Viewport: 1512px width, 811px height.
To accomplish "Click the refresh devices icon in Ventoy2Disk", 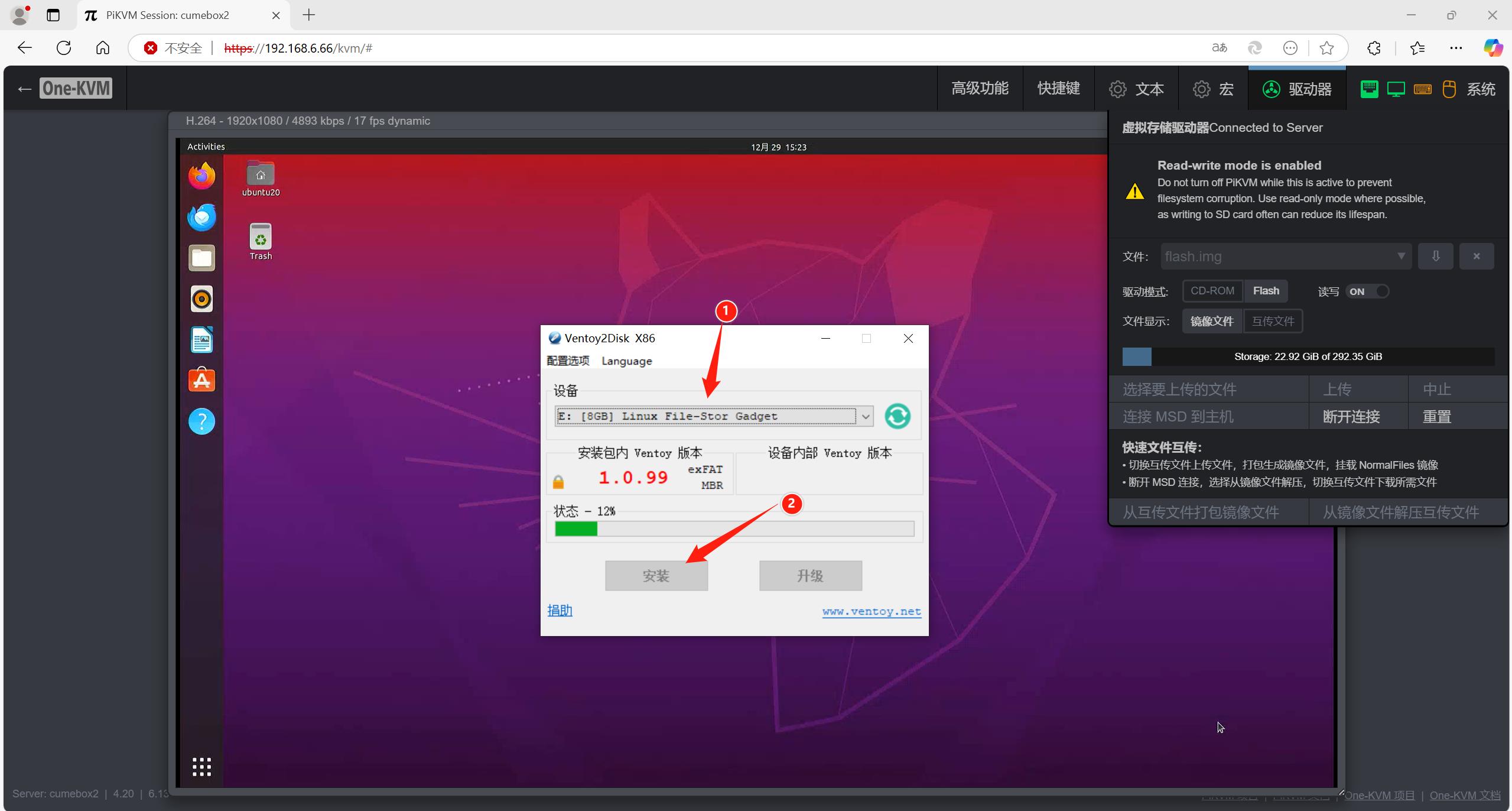I will tap(898, 416).
